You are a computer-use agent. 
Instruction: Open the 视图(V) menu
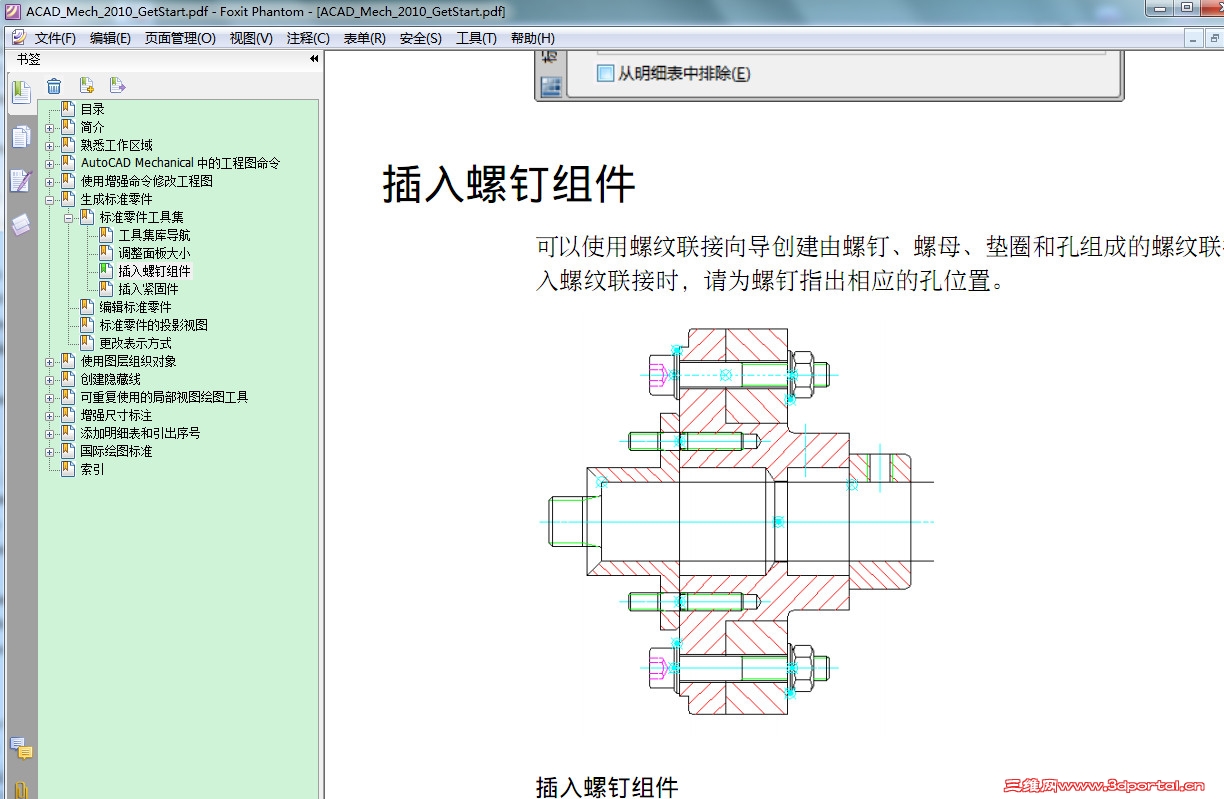click(249, 37)
